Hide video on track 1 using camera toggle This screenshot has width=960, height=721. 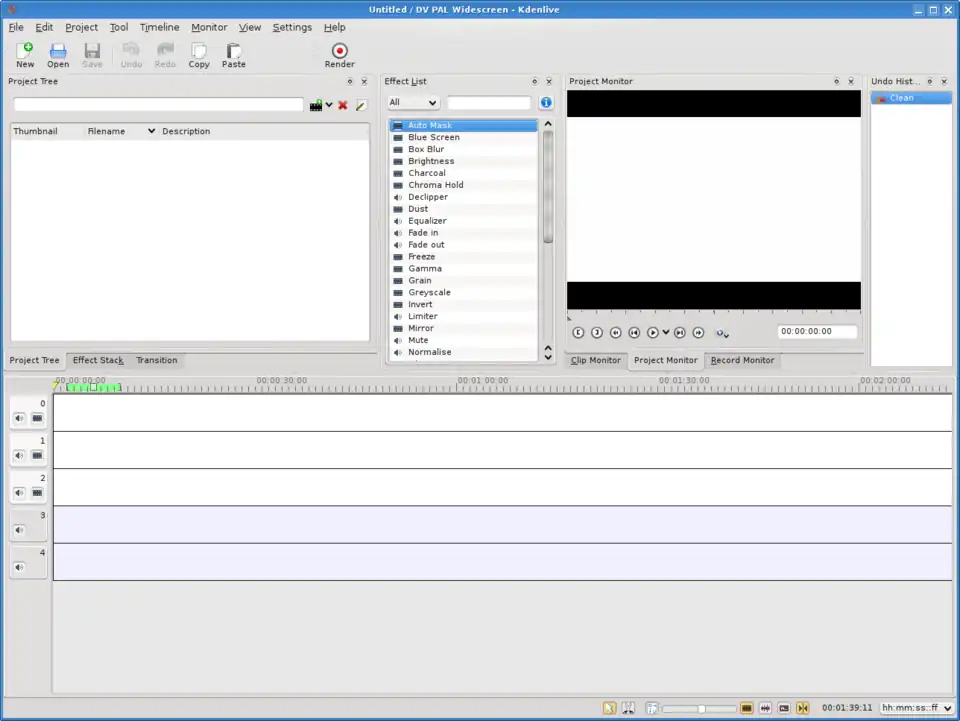pyautogui.click(x=37, y=455)
